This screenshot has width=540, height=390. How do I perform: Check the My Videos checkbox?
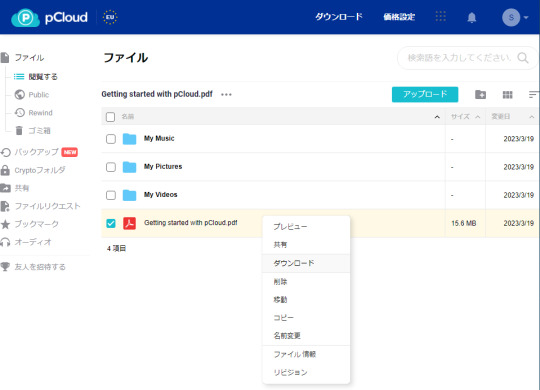coord(111,195)
